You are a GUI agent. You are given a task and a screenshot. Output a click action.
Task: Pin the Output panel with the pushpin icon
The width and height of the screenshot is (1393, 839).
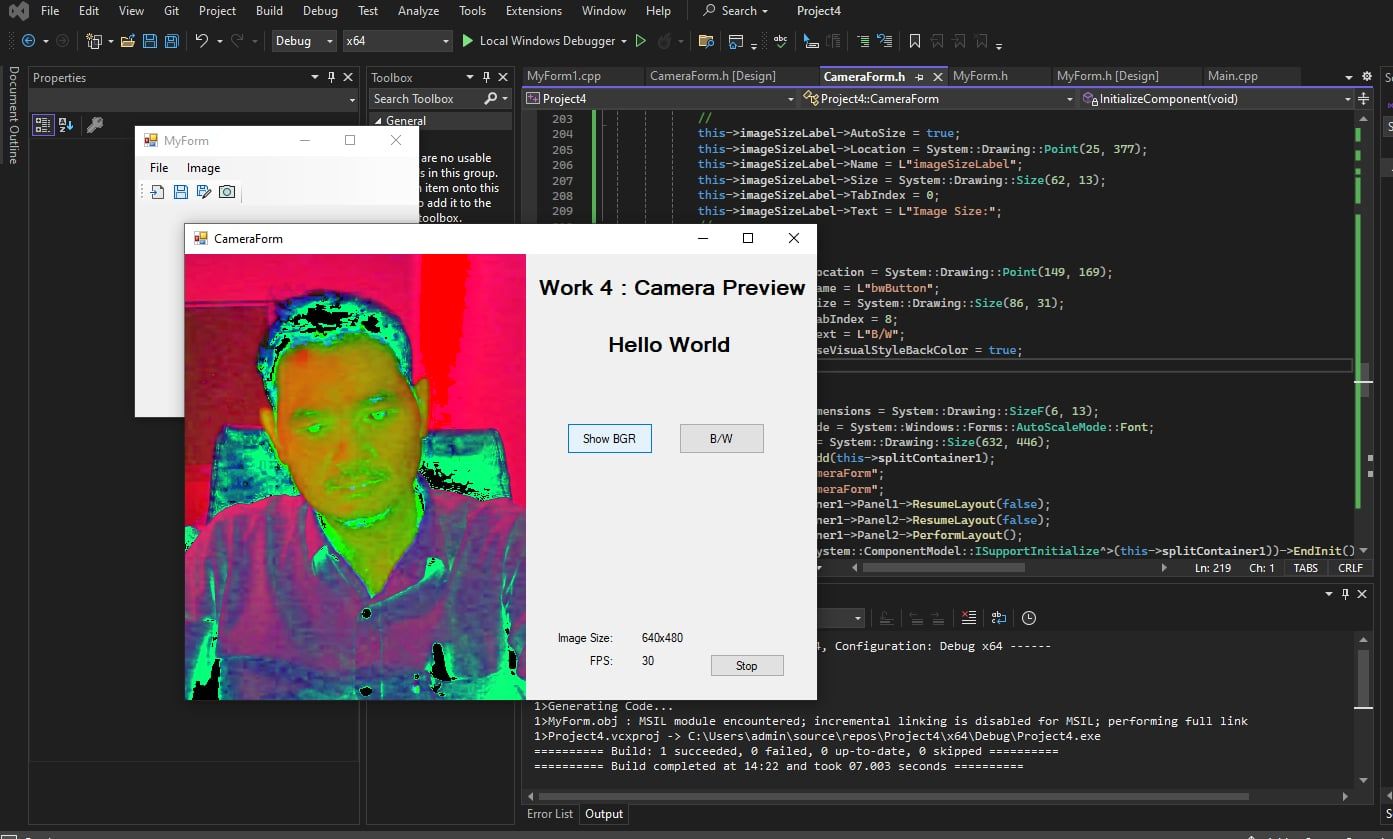click(1346, 594)
